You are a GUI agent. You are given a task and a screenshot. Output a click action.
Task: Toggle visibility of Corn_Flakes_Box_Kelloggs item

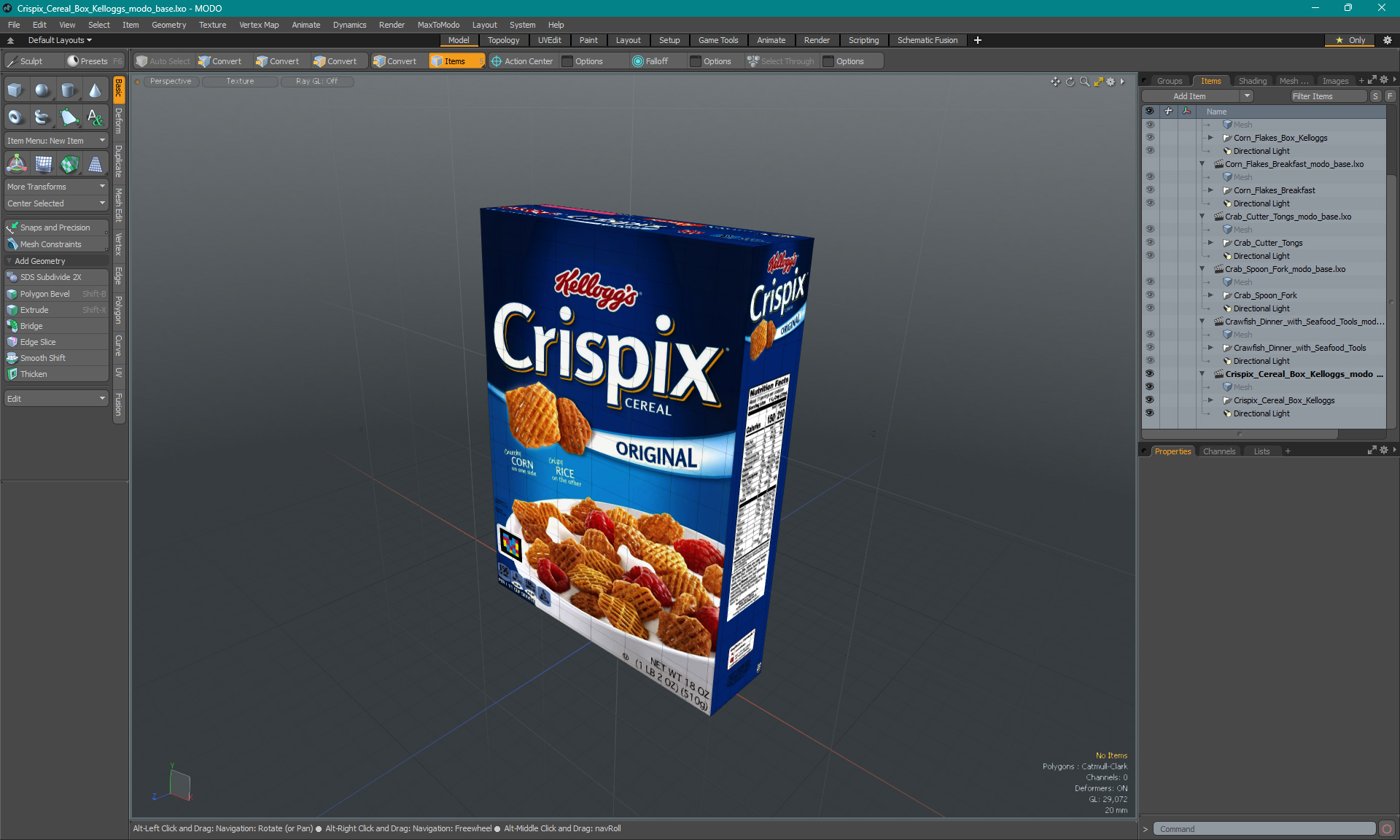[1150, 138]
